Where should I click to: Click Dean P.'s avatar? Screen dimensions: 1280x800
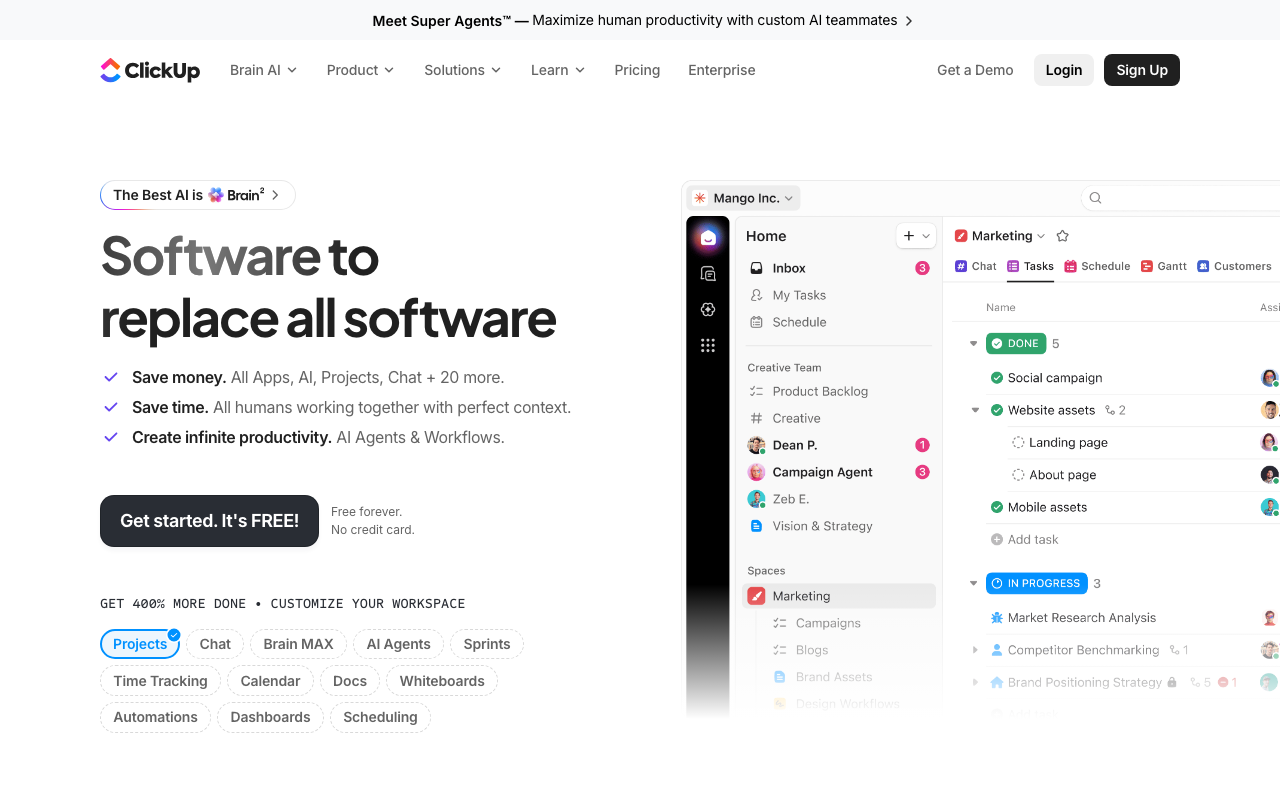coord(757,445)
